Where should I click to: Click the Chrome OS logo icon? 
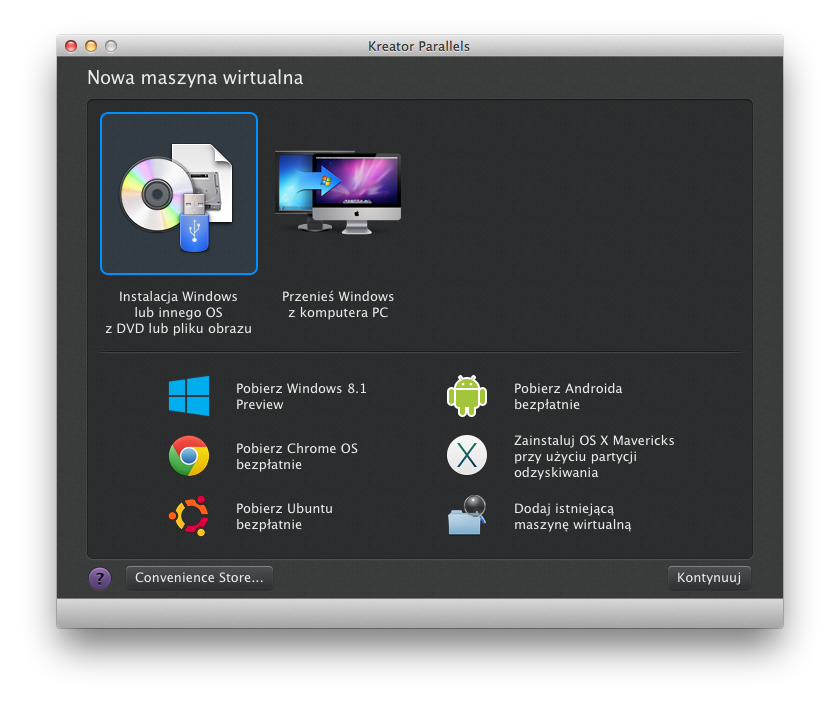(189, 456)
